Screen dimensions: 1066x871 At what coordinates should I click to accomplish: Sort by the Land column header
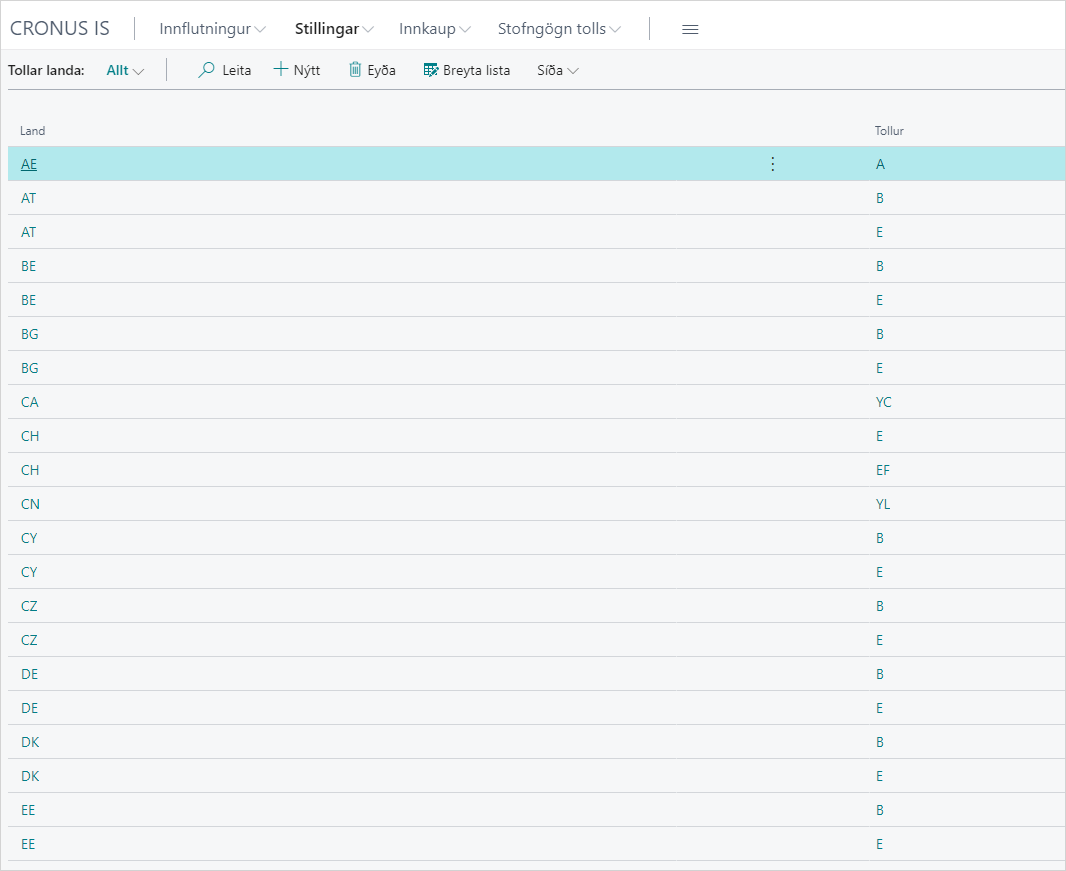[x=33, y=131]
